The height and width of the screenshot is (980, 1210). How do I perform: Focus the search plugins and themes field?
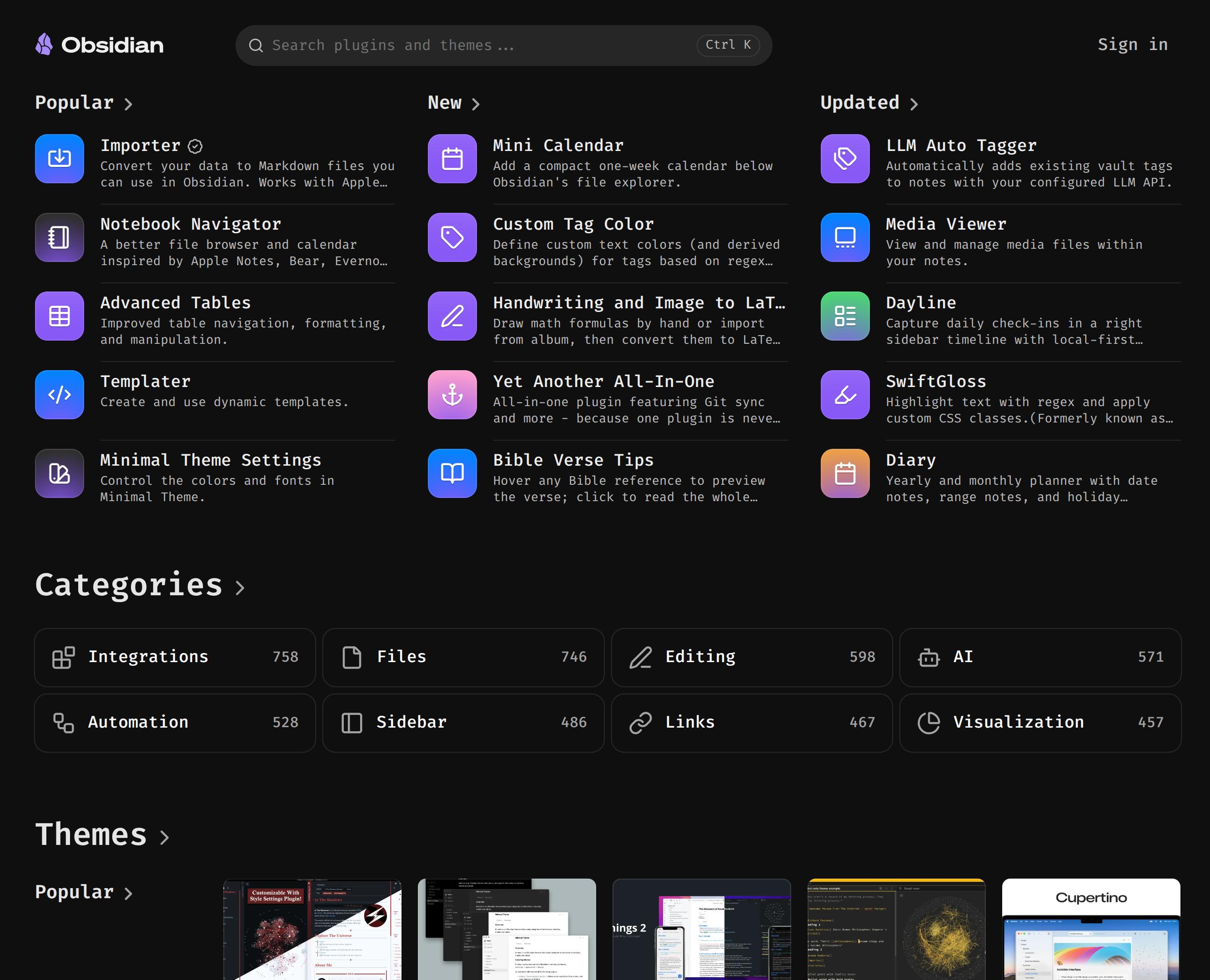[503, 45]
